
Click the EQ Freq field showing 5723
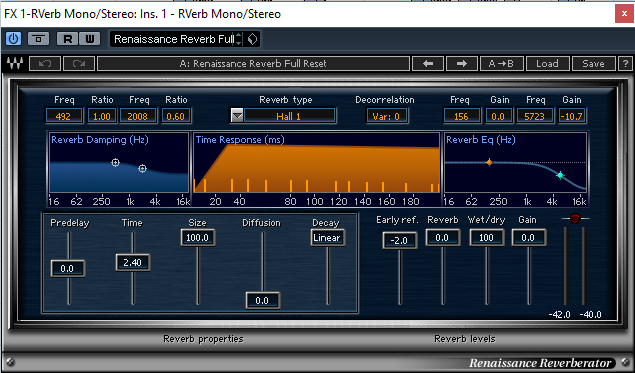coord(535,116)
